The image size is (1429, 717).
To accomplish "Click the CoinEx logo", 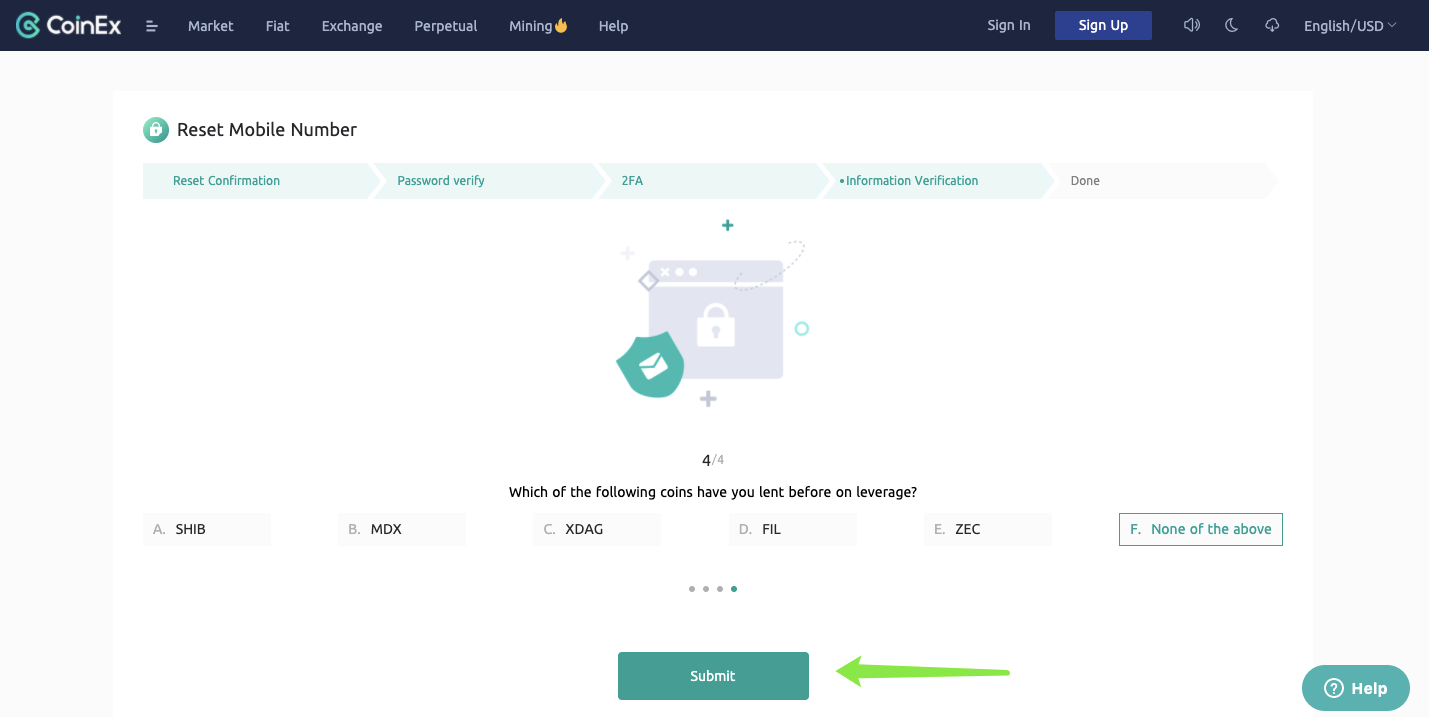I will coord(66,25).
